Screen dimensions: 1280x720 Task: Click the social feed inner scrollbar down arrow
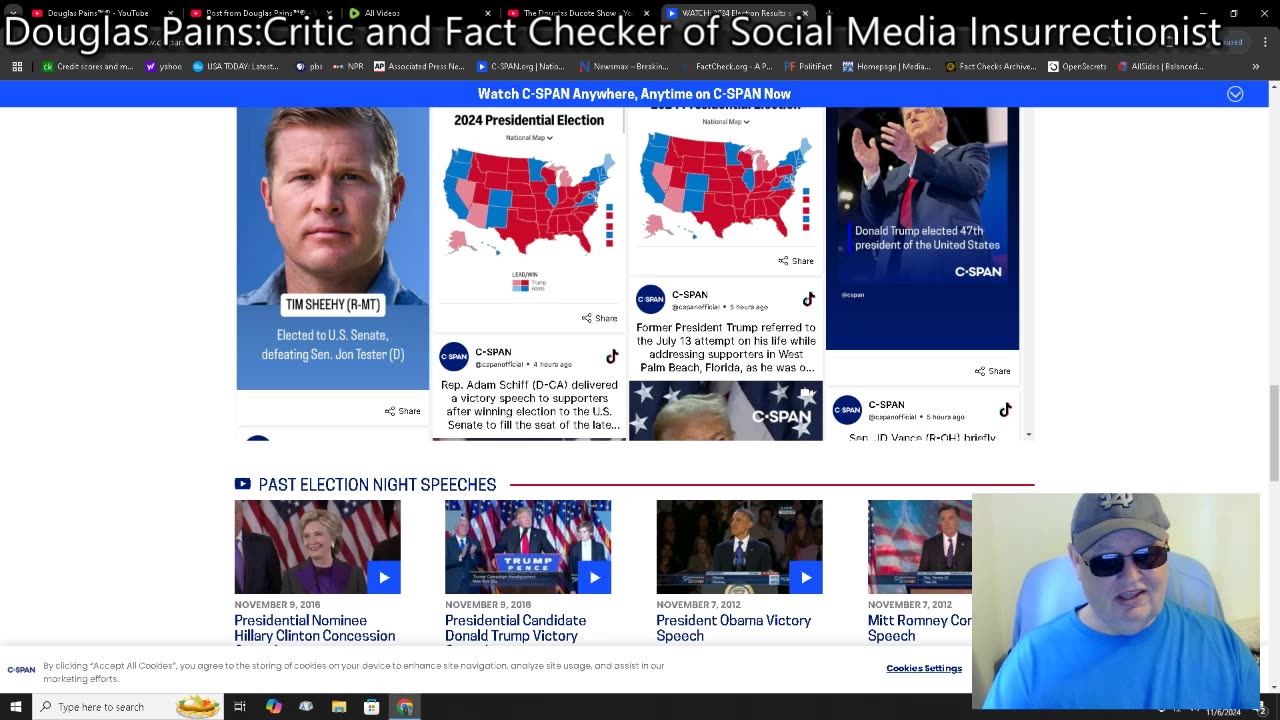[x=1029, y=435]
